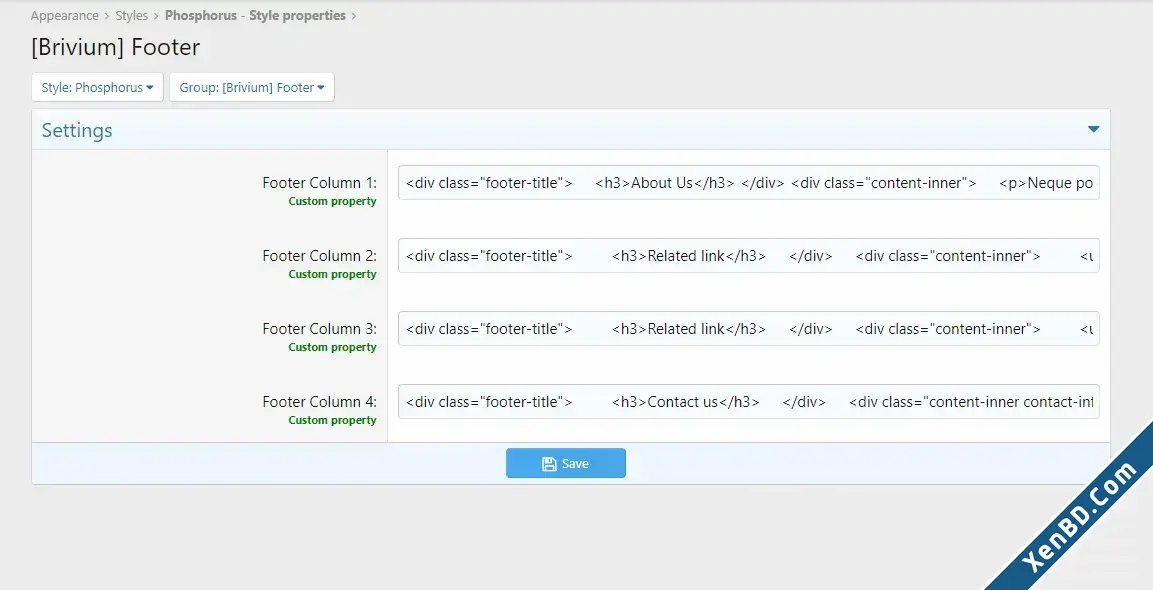Screen dimensions: 1153x590
Task: Click the Footer Column 2 label
Action: (x=319, y=255)
